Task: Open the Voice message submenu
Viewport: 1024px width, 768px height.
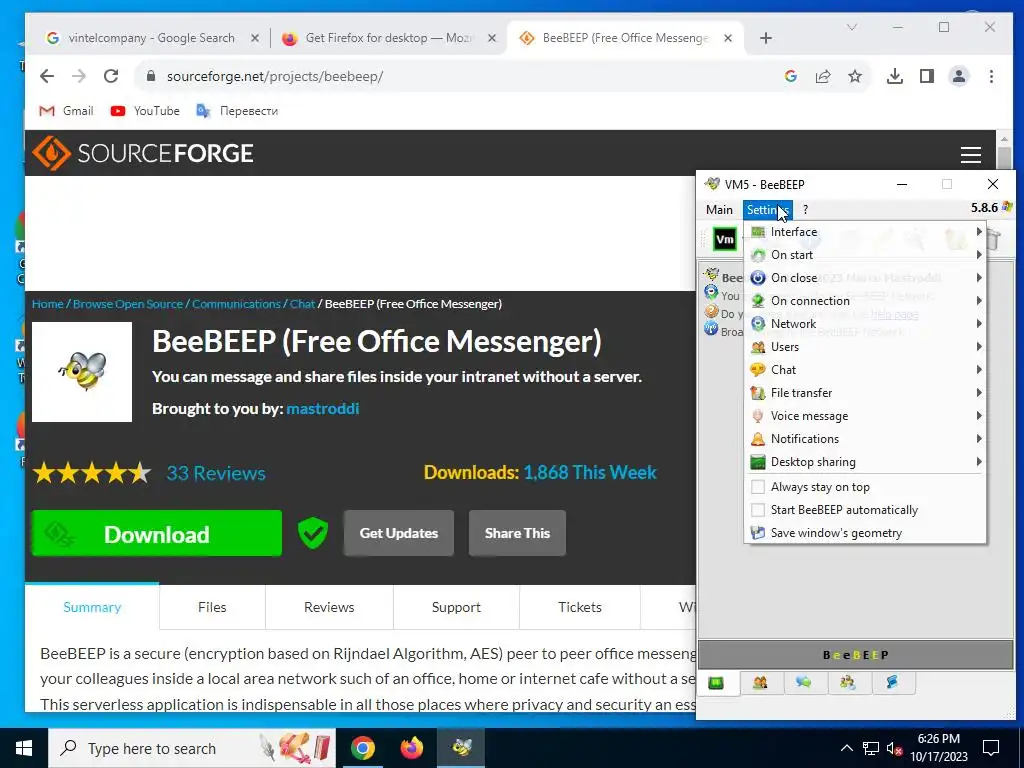Action: point(865,416)
